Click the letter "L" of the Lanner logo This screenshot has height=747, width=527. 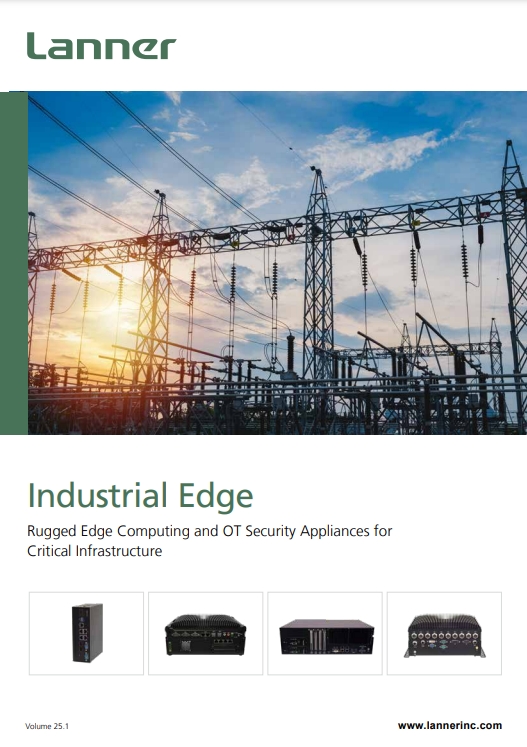coord(37,46)
